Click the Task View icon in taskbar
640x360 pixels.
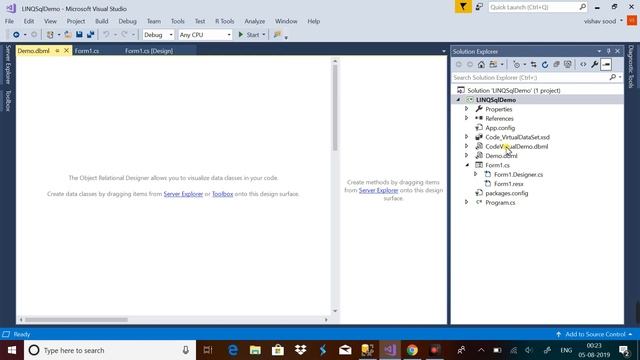pos(208,350)
